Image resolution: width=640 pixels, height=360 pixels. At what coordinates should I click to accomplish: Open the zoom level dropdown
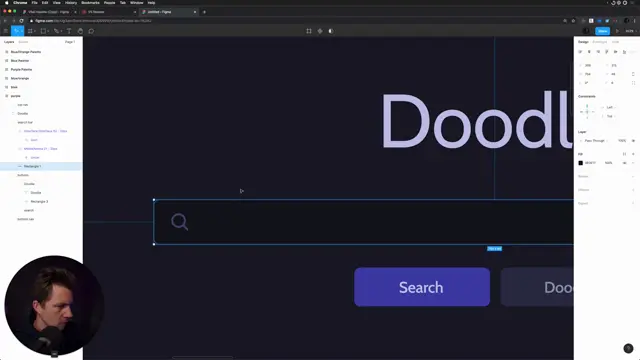click(x=631, y=31)
